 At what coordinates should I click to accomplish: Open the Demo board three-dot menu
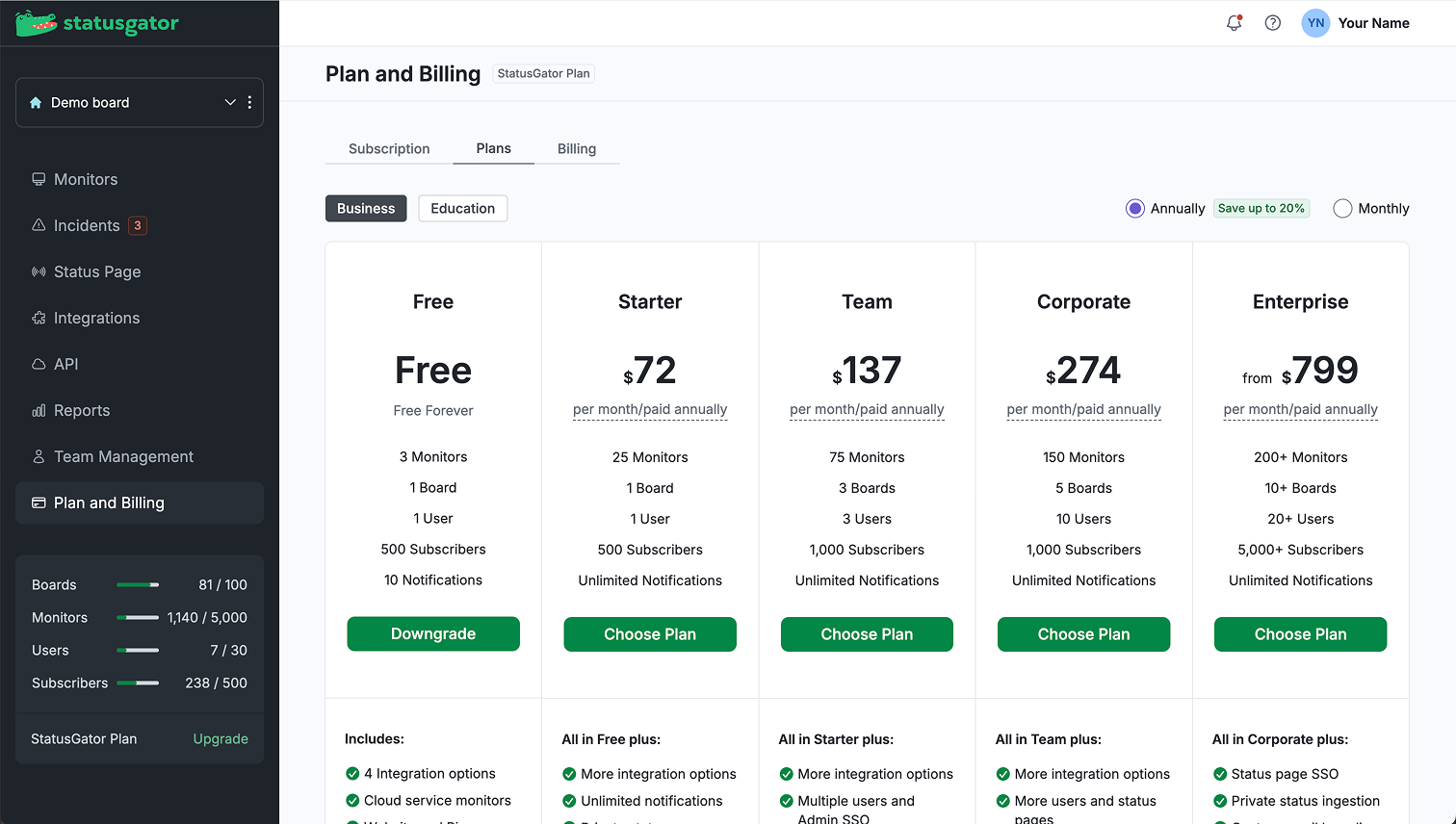point(249,102)
